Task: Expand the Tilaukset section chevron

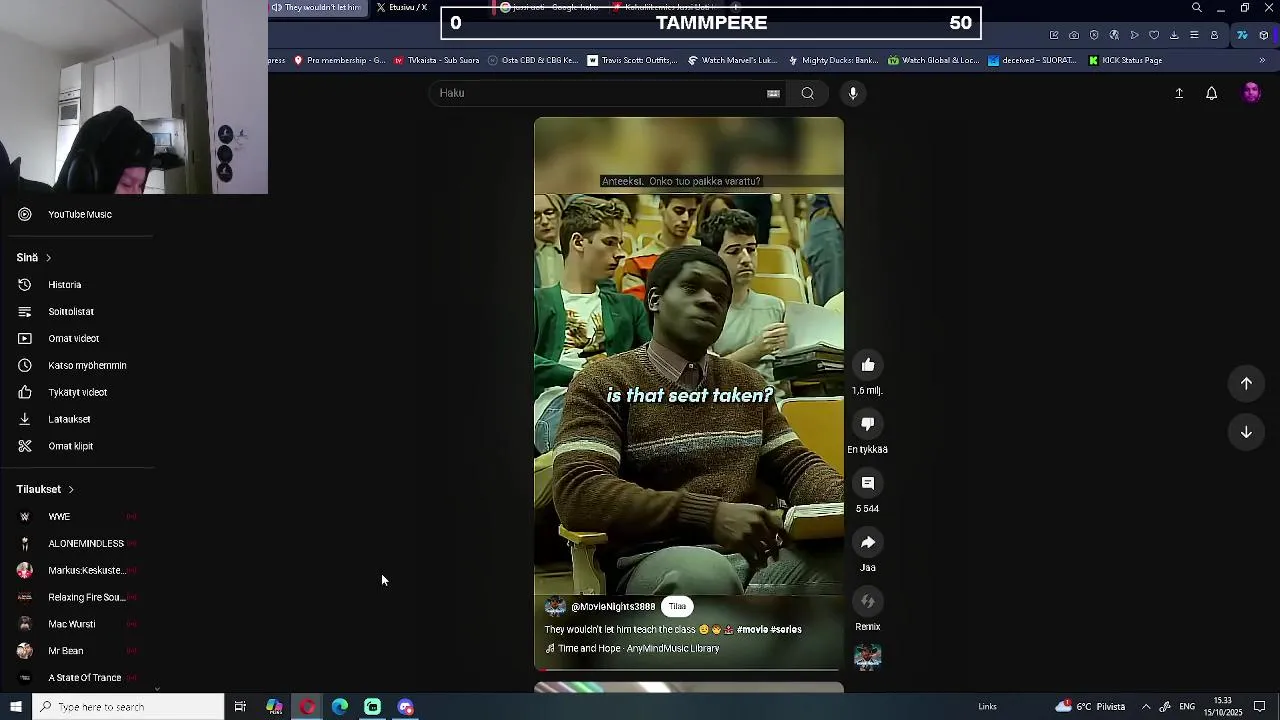Action: (x=71, y=490)
